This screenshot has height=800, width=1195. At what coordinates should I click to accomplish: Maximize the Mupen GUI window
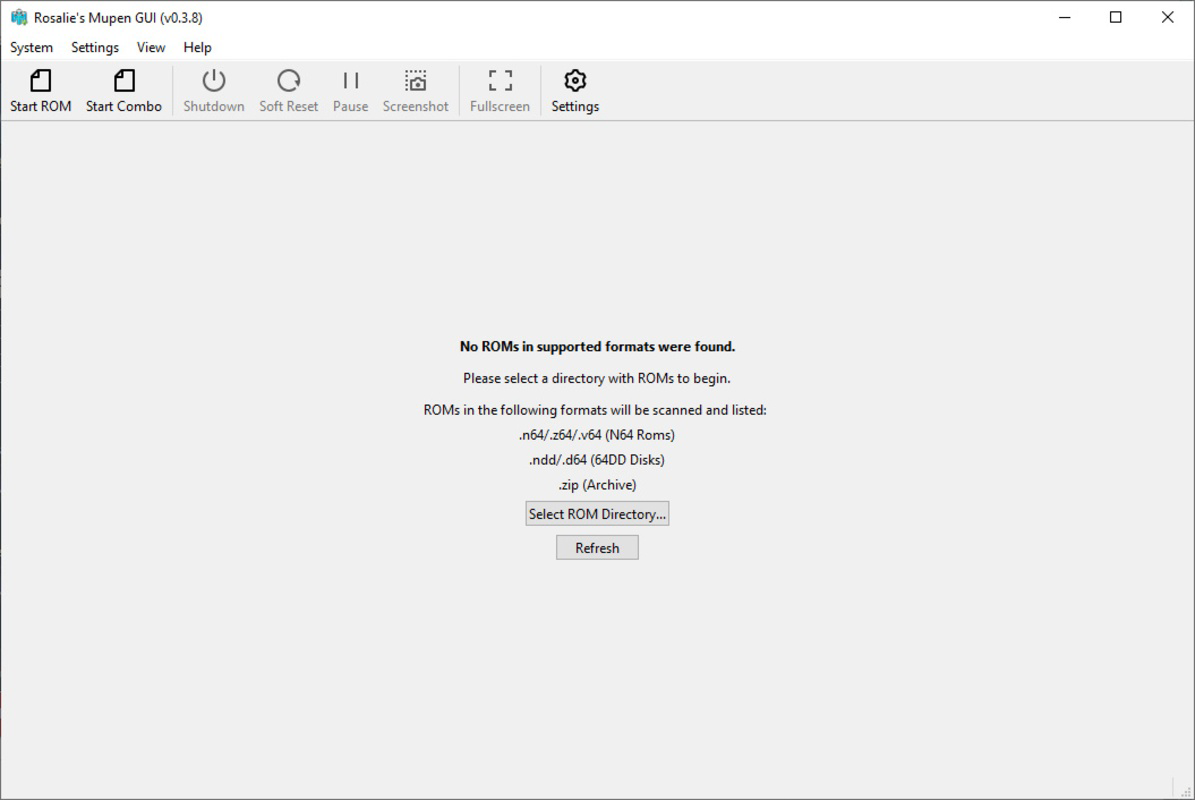coord(1116,17)
